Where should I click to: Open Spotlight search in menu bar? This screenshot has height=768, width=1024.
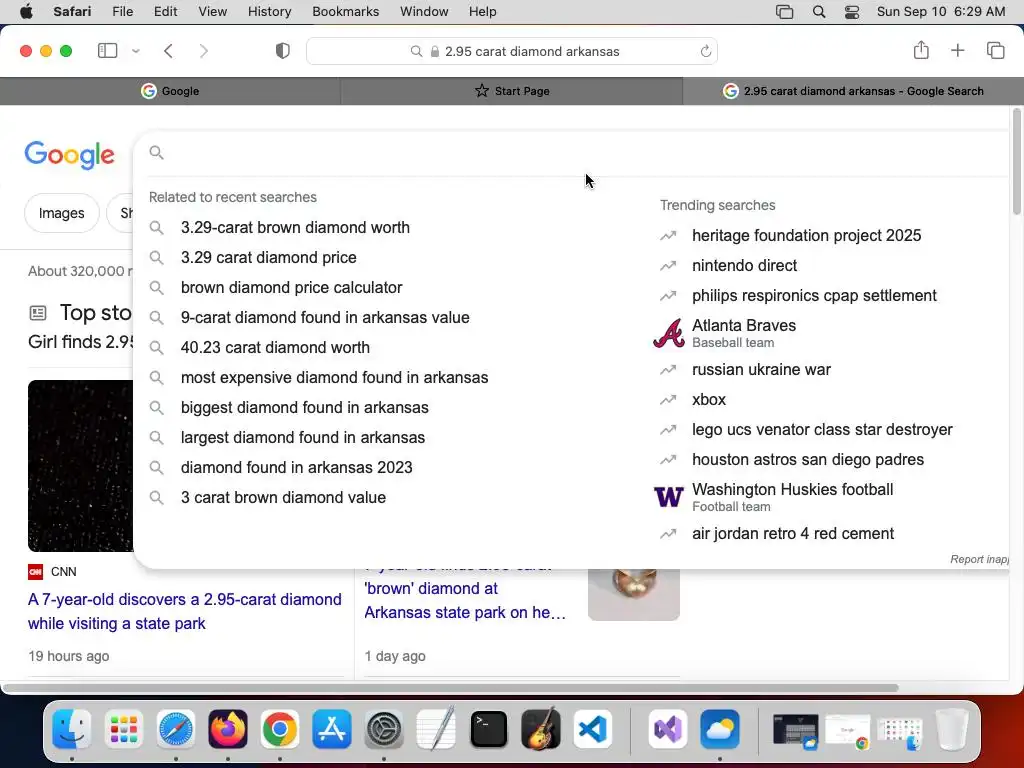click(x=819, y=12)
